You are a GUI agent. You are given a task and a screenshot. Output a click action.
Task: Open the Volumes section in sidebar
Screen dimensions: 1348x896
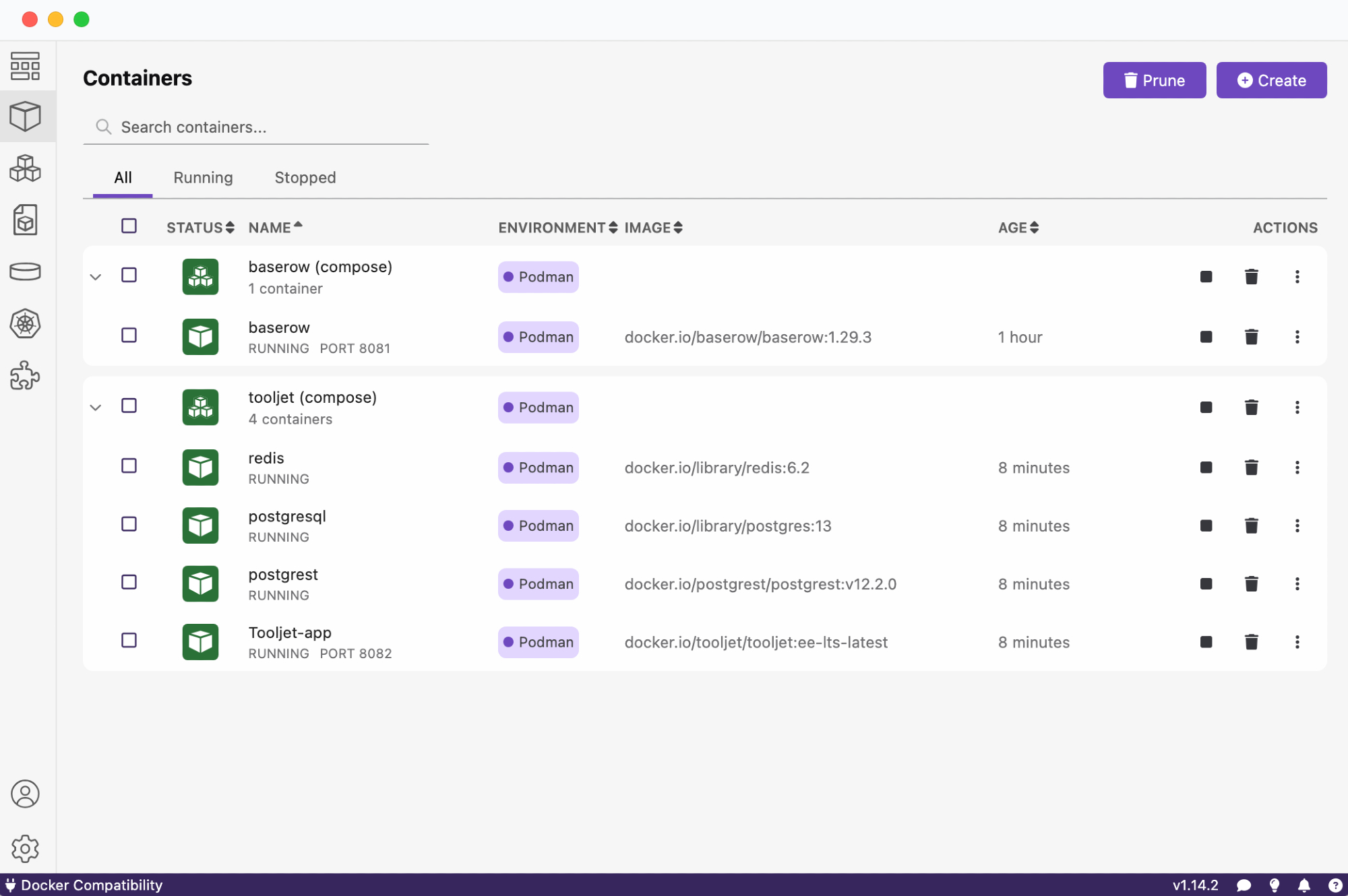pyautogui.click(x=25, y=271)
